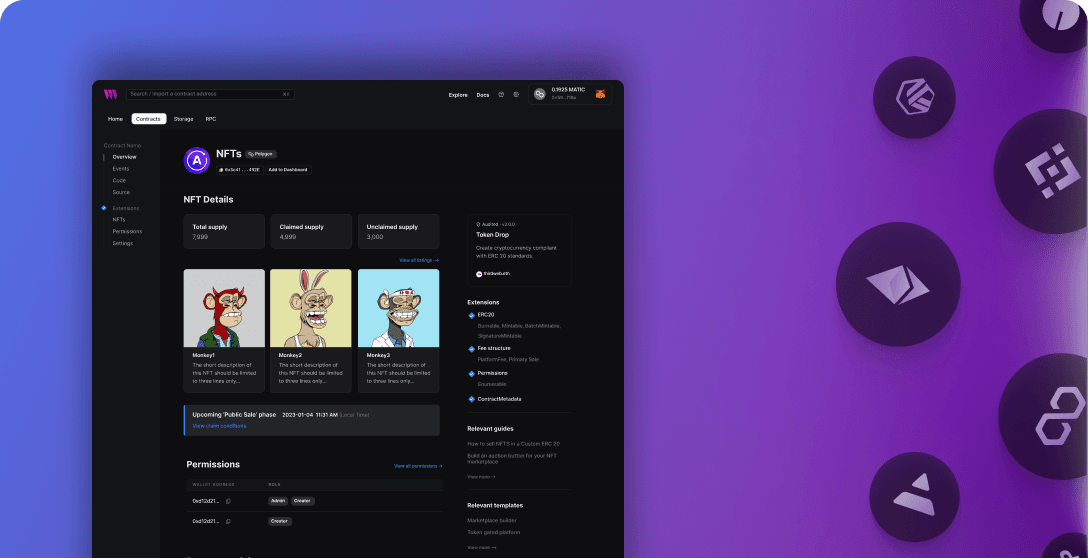Click the thirdweb logo in header
The height and width of the screenshot is (558, 1088).
(x=110, y=94)
